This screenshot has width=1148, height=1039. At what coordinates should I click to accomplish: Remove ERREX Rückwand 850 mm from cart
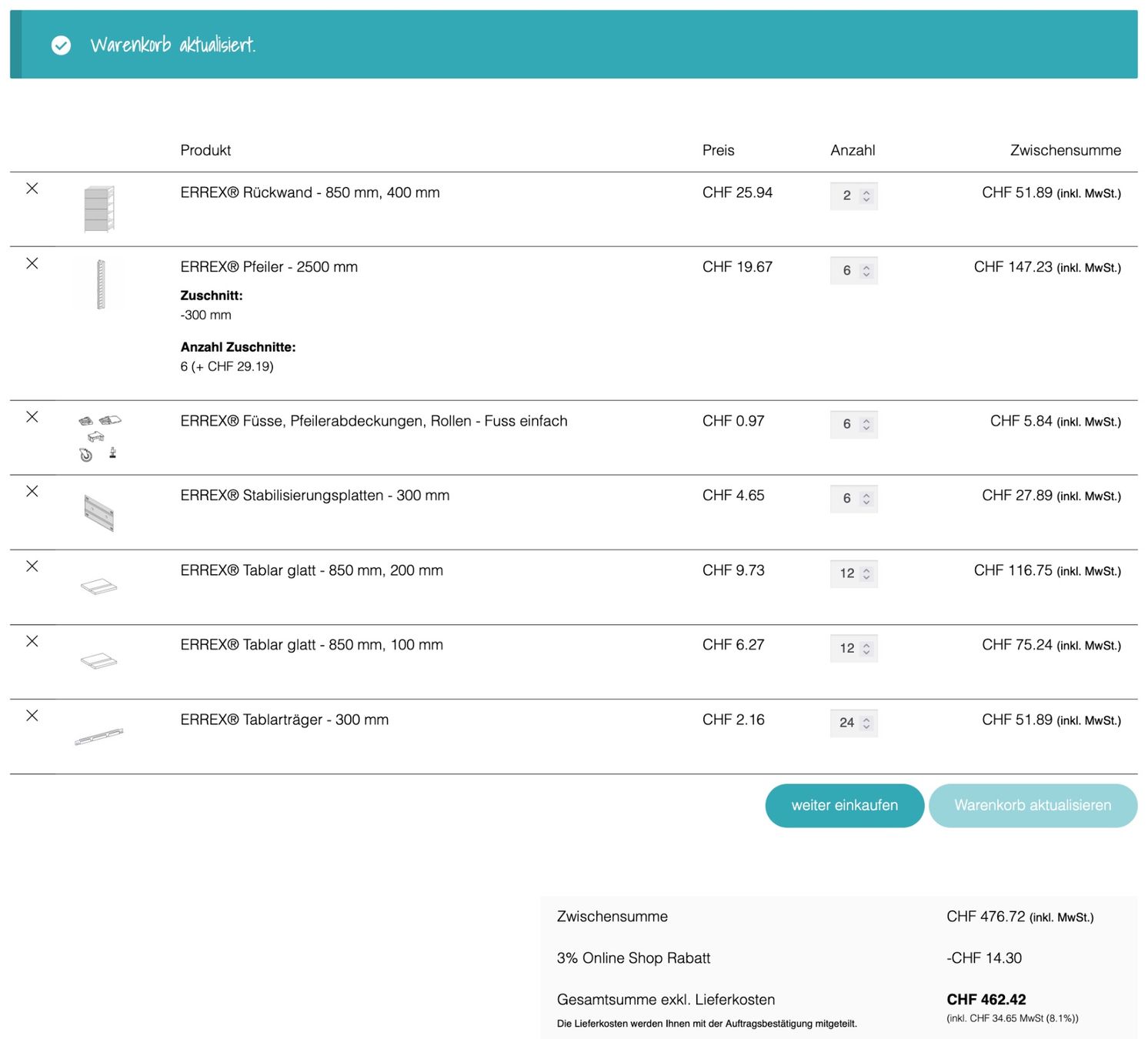pyautogui.click(x=32, y=189)
